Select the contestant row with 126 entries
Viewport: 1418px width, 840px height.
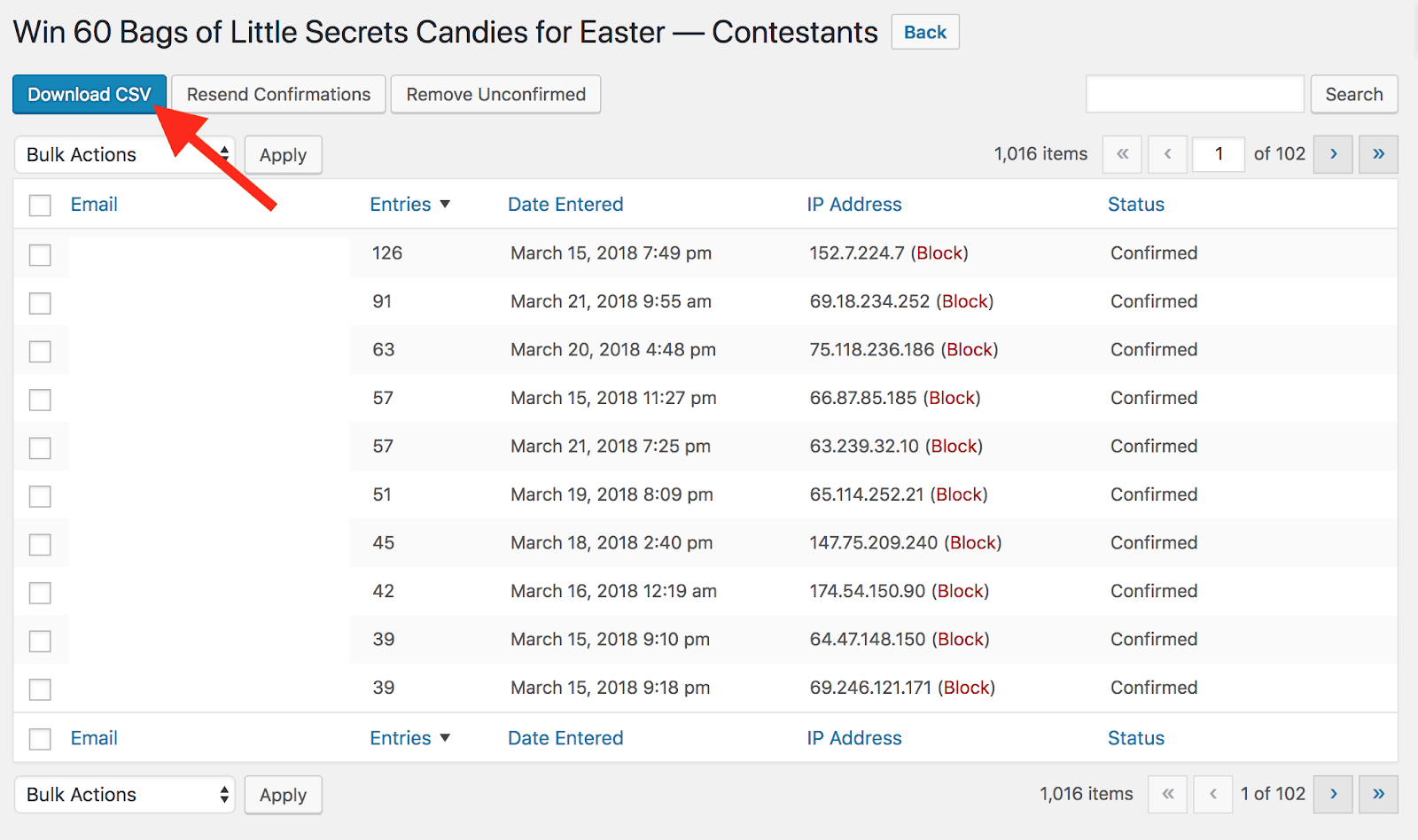pyautogui.click(x=40, y=254)
